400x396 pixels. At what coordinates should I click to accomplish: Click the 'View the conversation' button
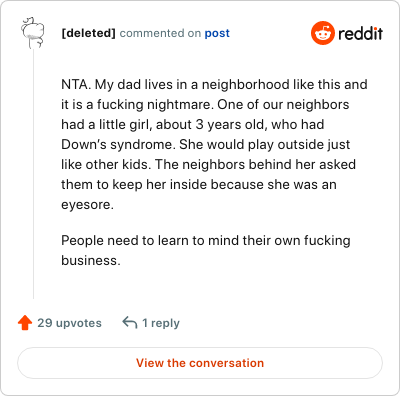pos(200,363)
